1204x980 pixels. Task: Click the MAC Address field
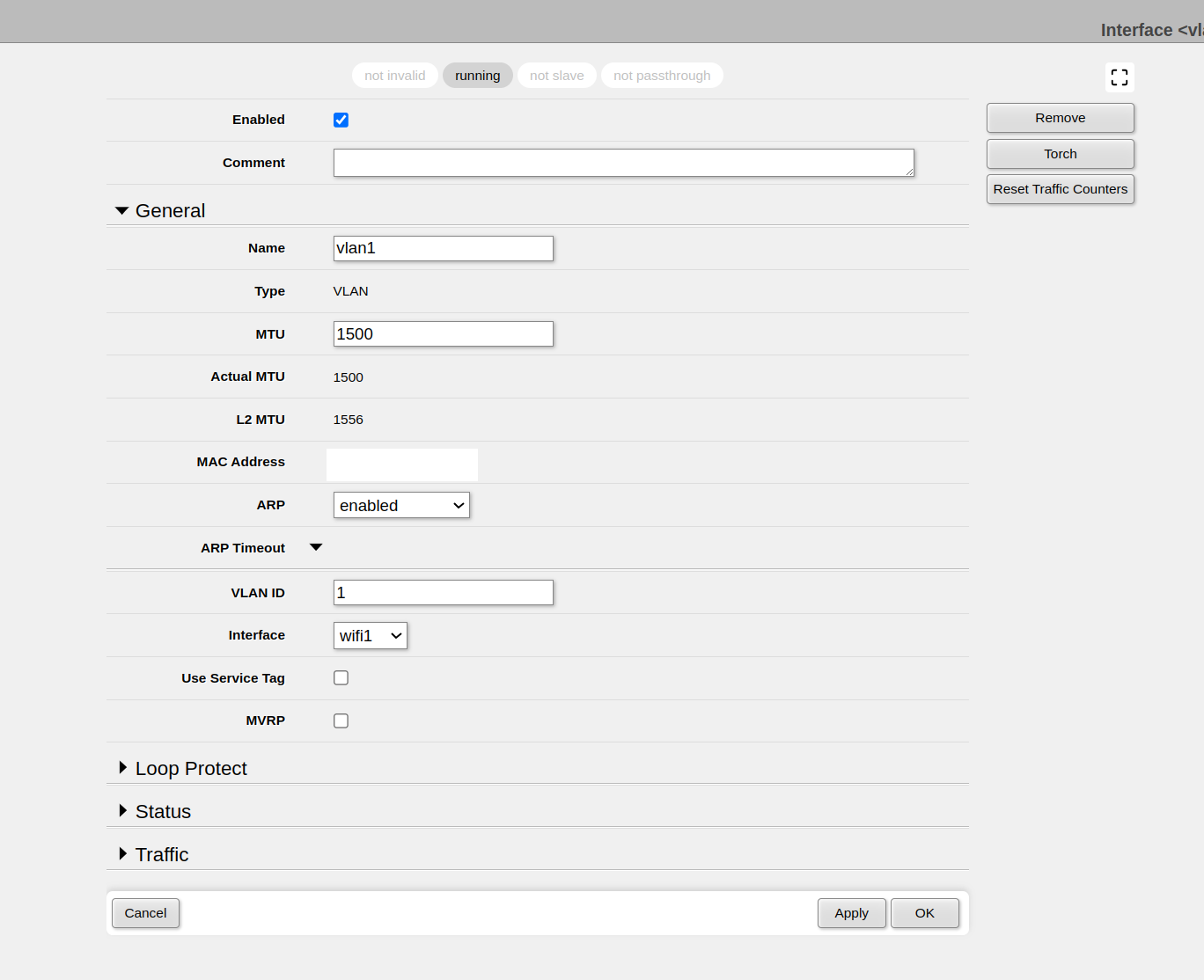pyautogui.click(x=402, y=464)
